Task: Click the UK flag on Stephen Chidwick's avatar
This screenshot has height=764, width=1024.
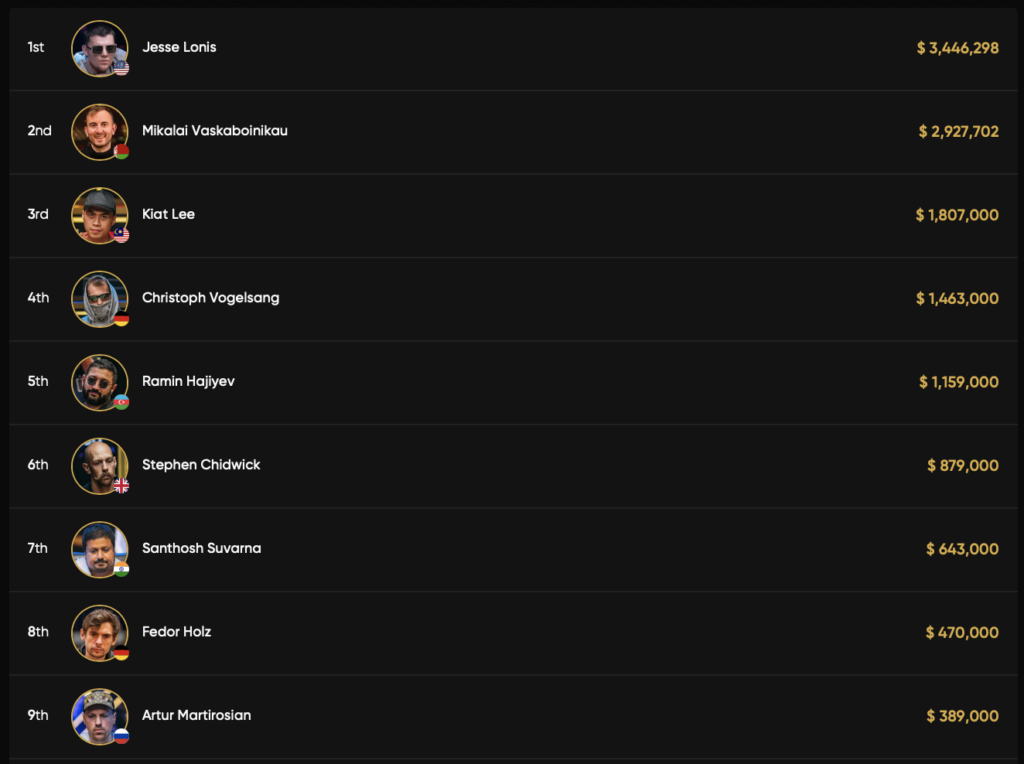Action: 121,486
